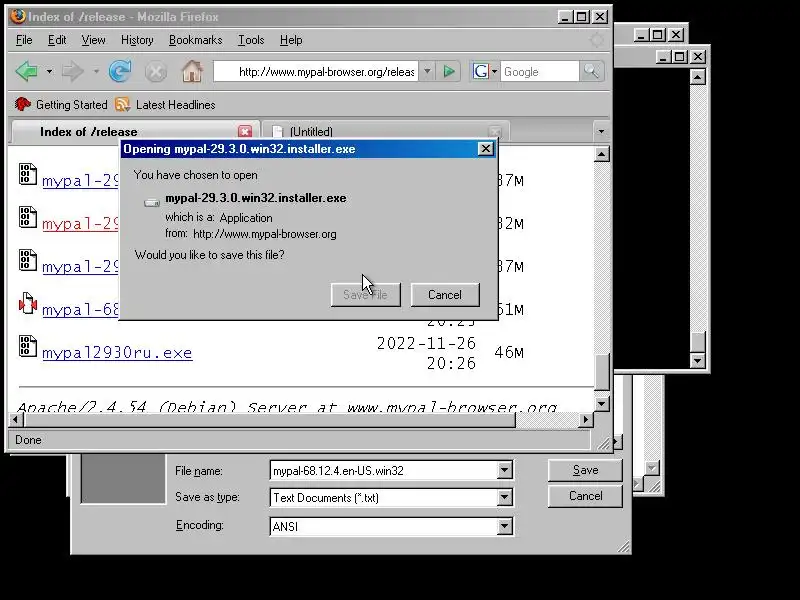Close the Opening mypal-29.3.0 dialog

pyautogui.click(x=485, y=149)
